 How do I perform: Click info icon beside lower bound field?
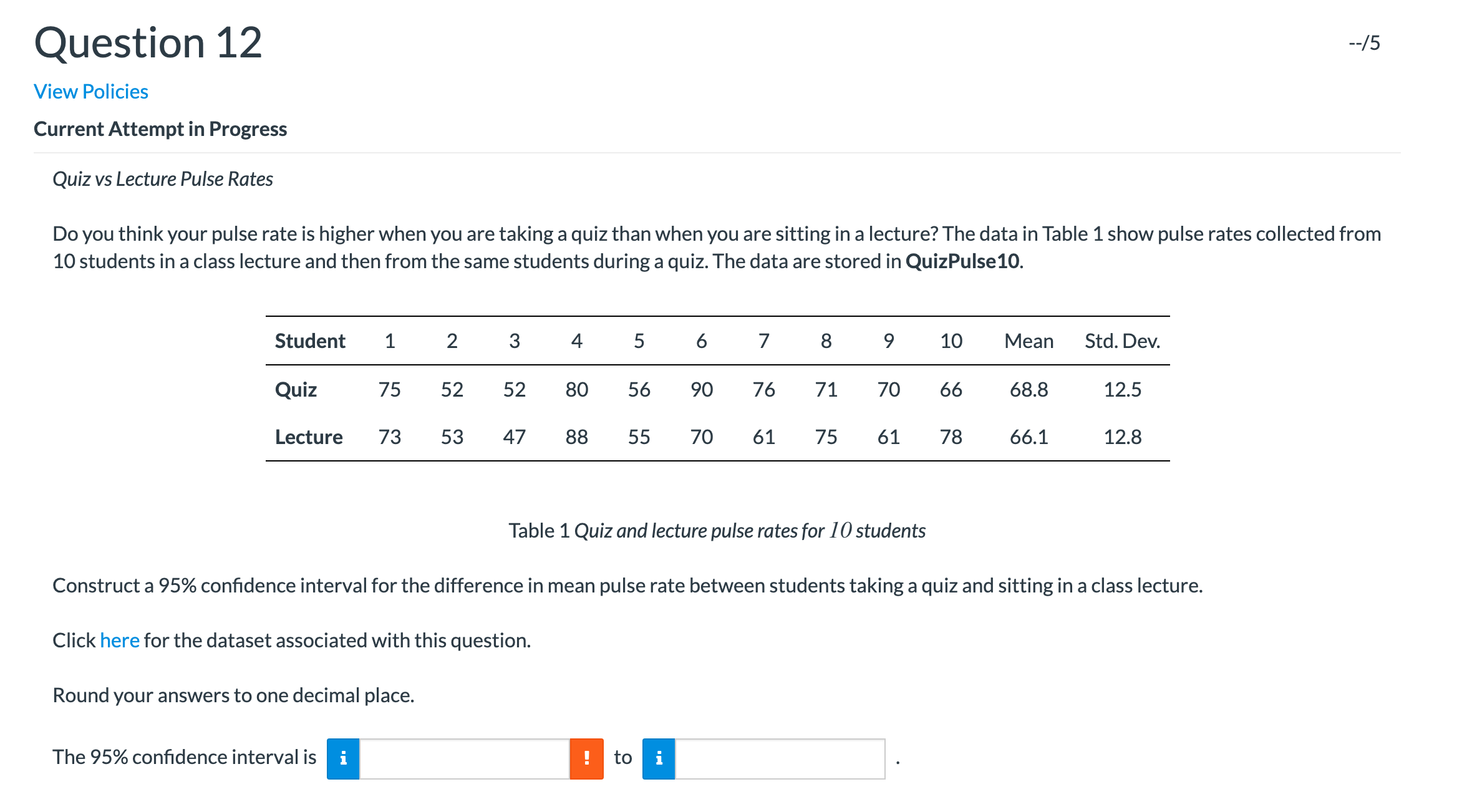tap(343, 758)
